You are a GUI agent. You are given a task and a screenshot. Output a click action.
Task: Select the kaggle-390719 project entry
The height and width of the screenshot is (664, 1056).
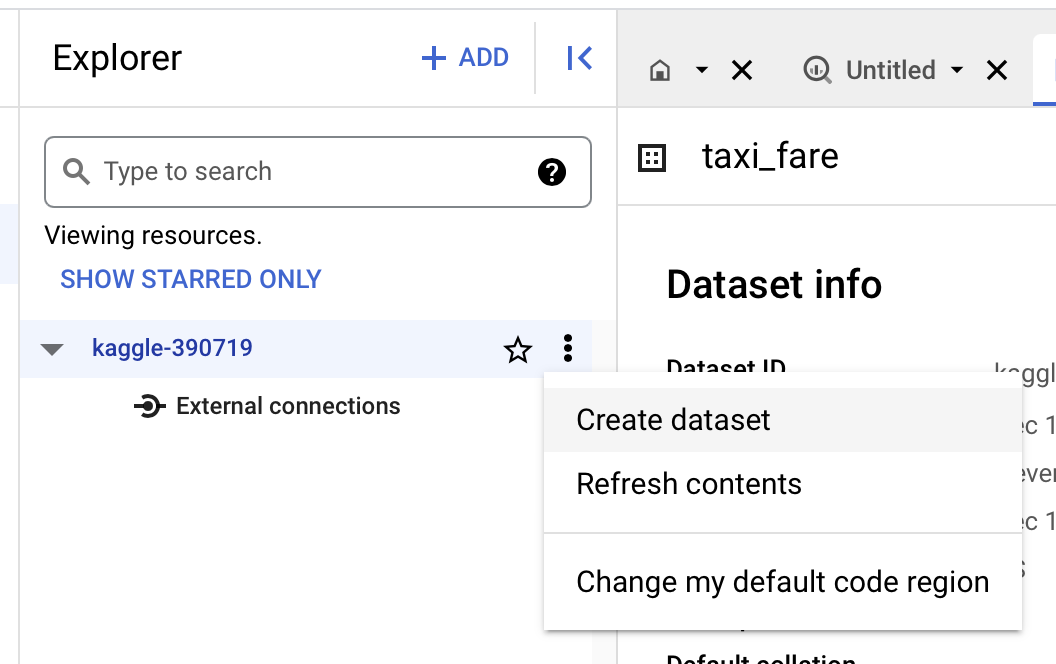click(x=170, y=348)
